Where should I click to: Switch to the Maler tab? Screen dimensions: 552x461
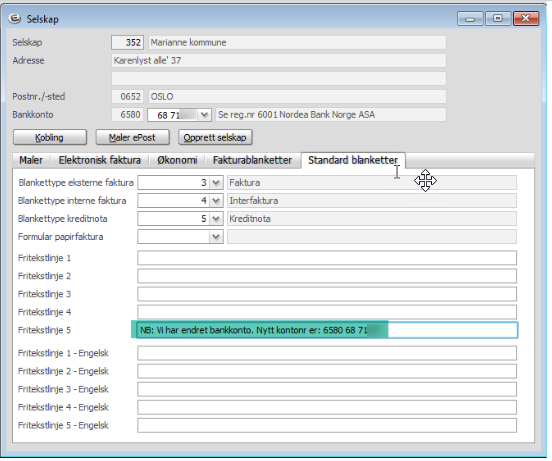click(x=31, y=160)
